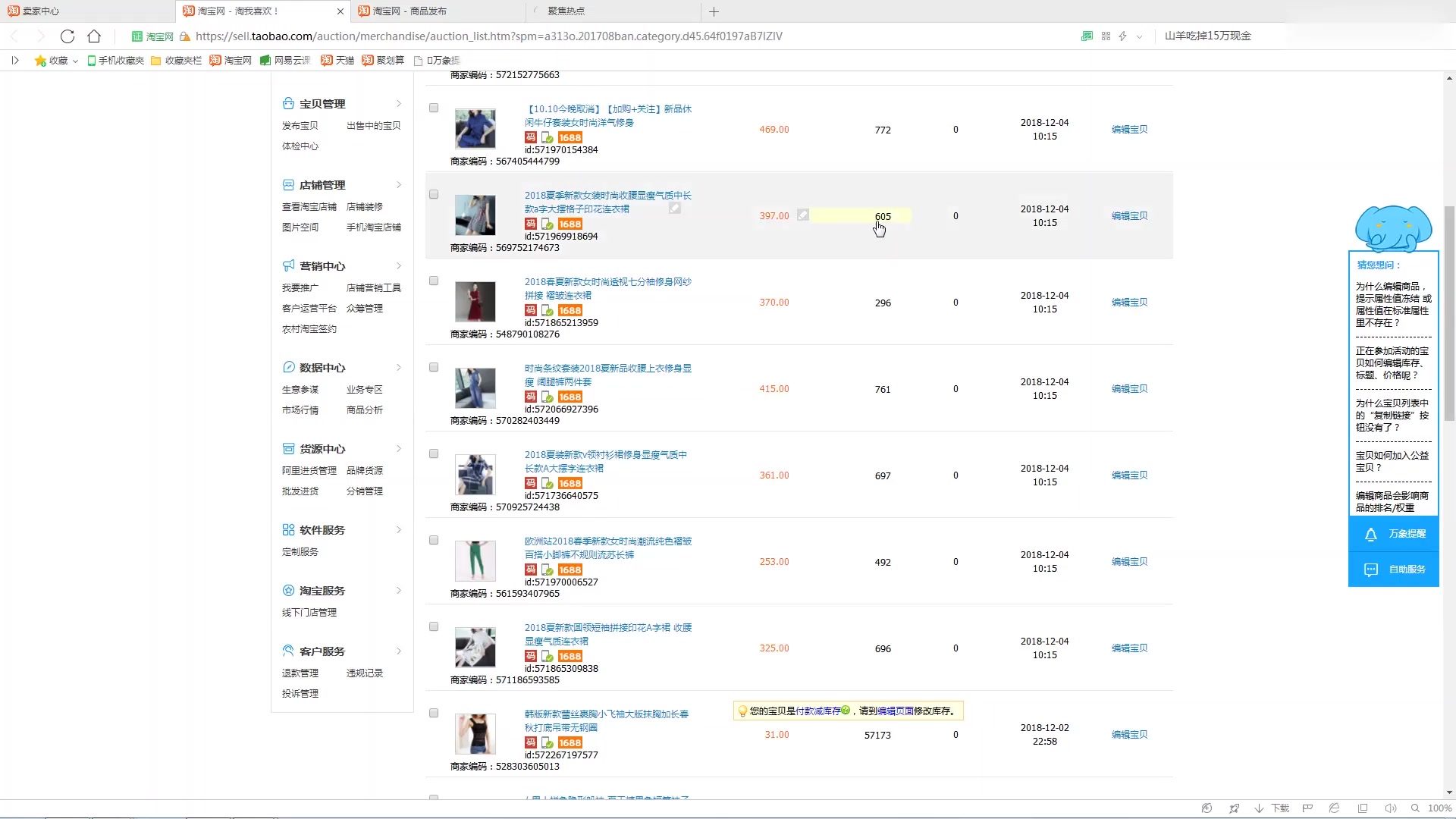Go to the browser home page icon

coord(94,36)
